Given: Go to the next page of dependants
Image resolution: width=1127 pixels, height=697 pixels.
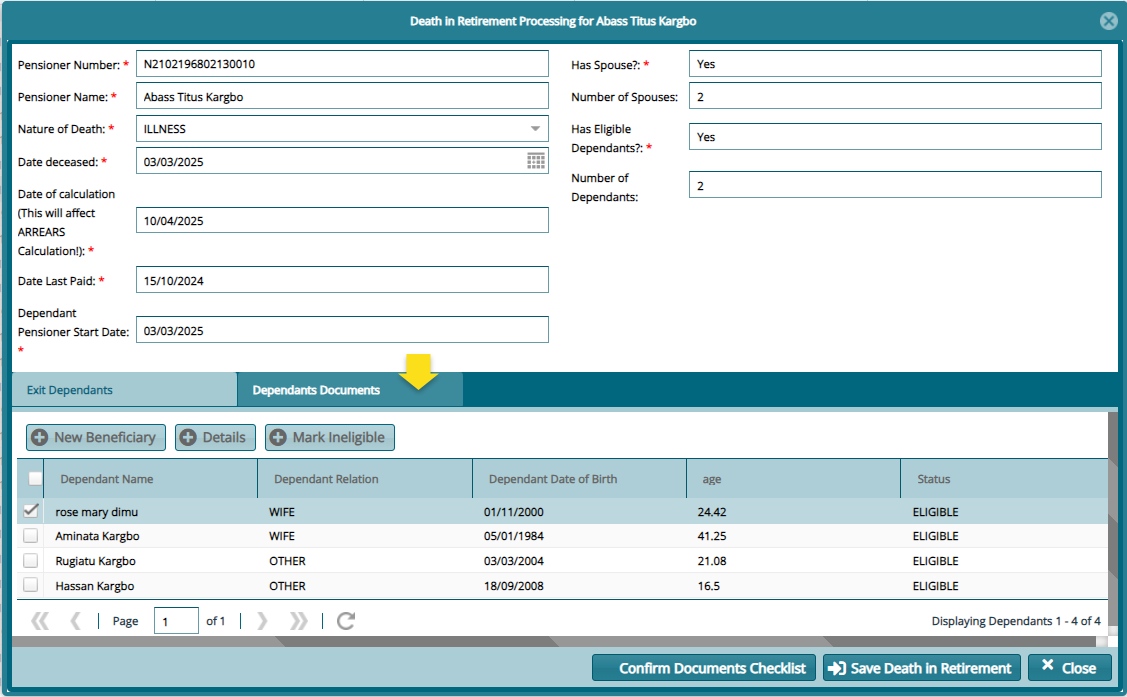Looking at the screenshot, I should pyautogui.click(x=262, y=621).
